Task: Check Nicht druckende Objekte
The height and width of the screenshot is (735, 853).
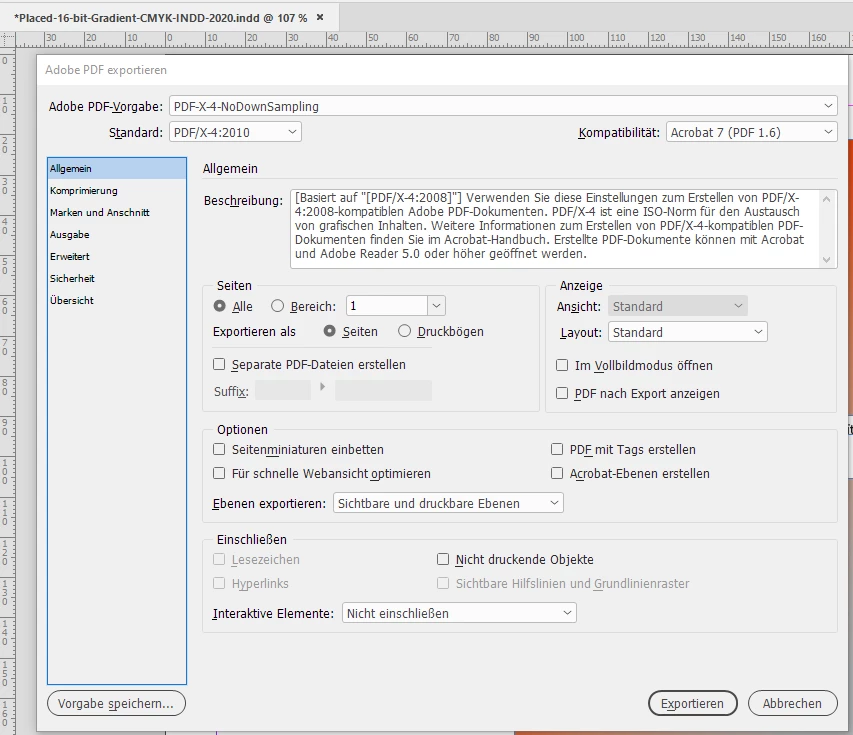Action: [443, 559]
